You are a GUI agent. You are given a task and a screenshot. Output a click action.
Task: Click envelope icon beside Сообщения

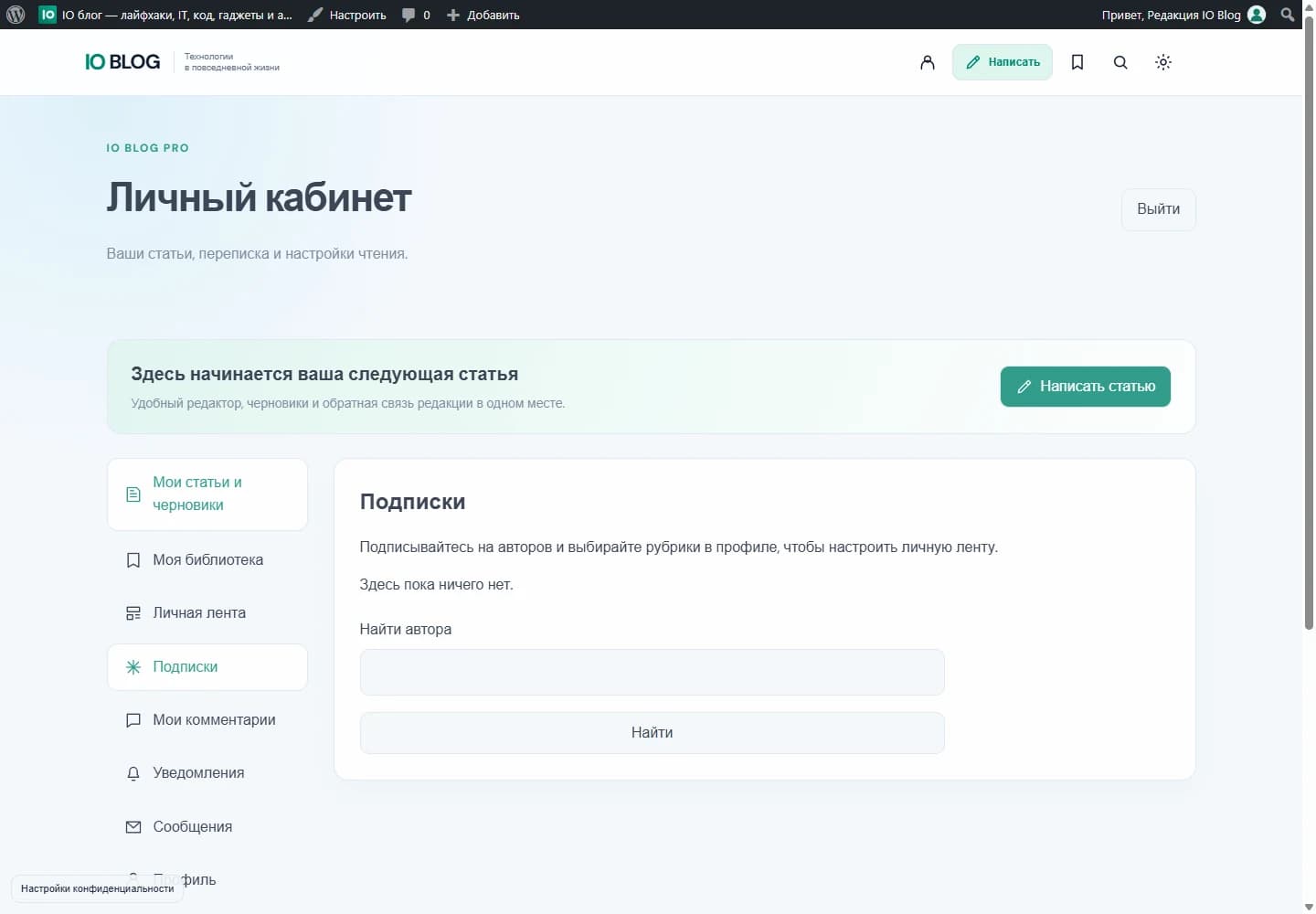pyautogui.click(x=133, y=827)
